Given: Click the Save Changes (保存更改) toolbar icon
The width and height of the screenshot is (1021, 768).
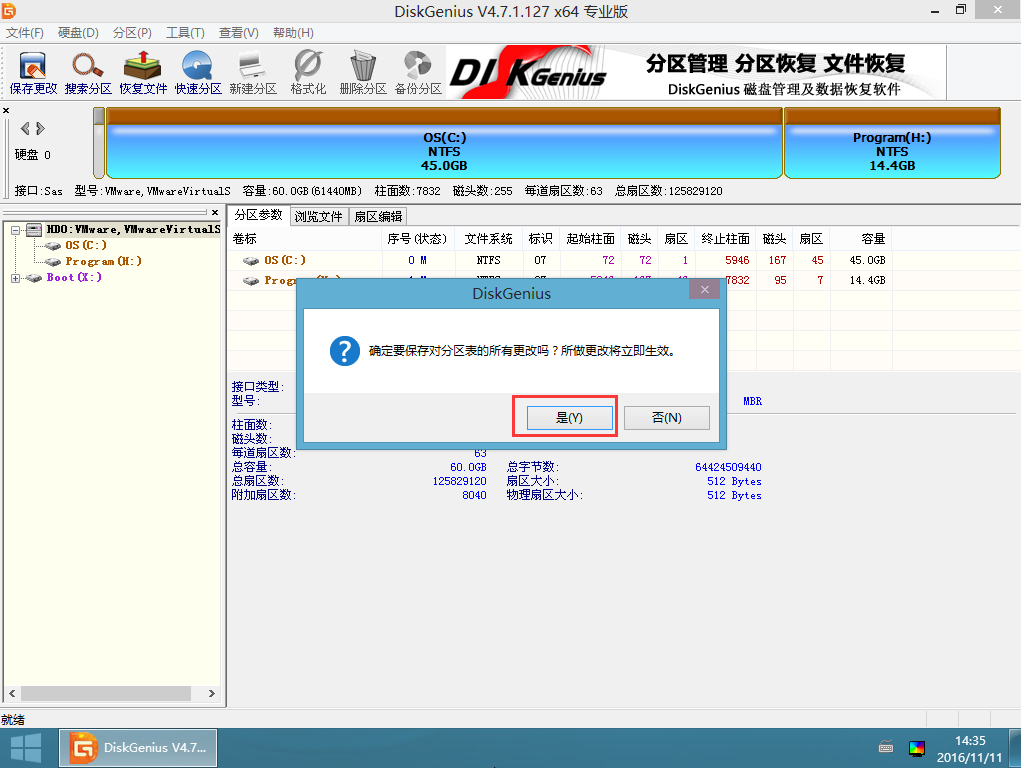Looking at the screenshot, I should (33, 72).
